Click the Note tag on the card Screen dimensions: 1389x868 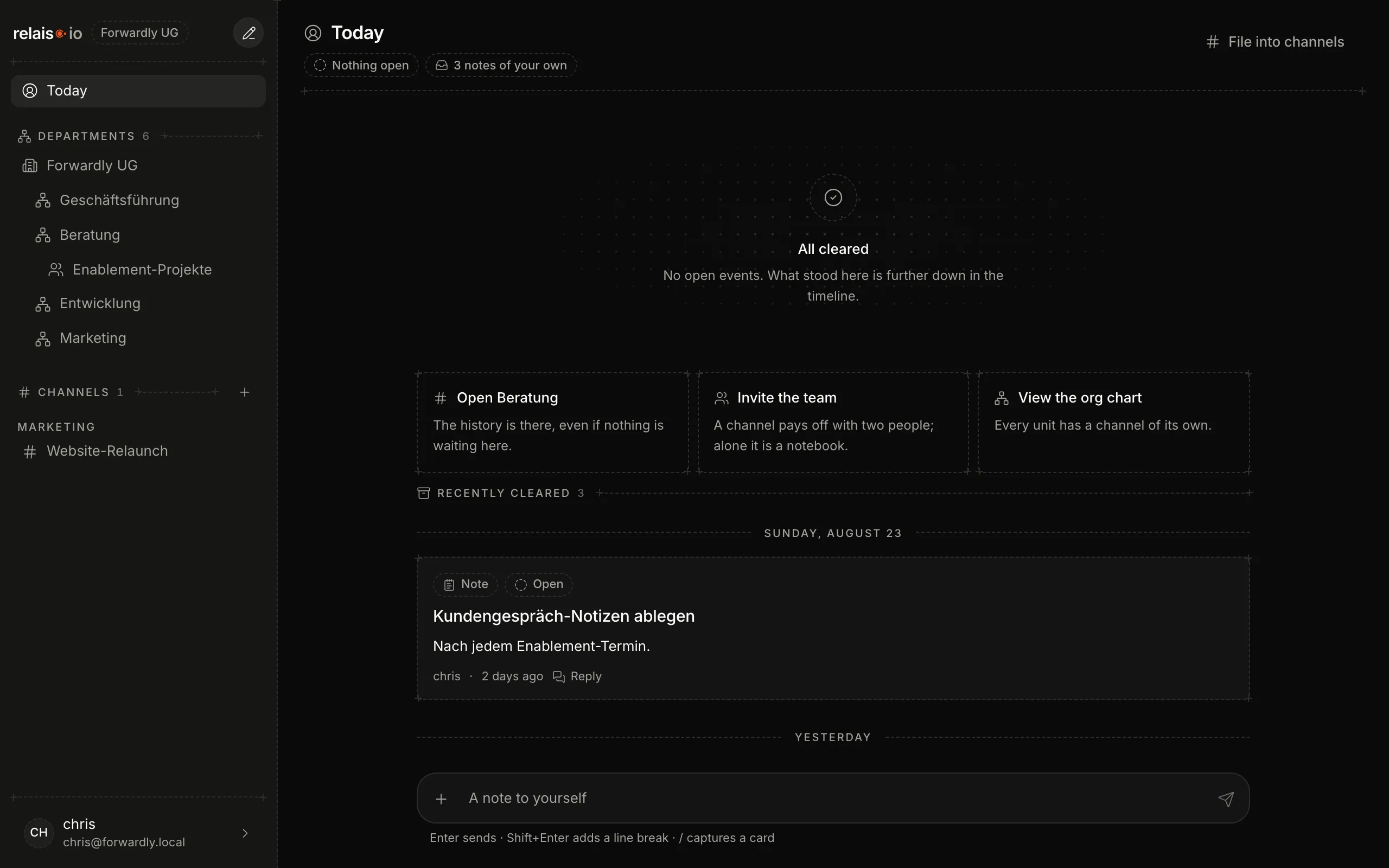[x=466, y=584]
